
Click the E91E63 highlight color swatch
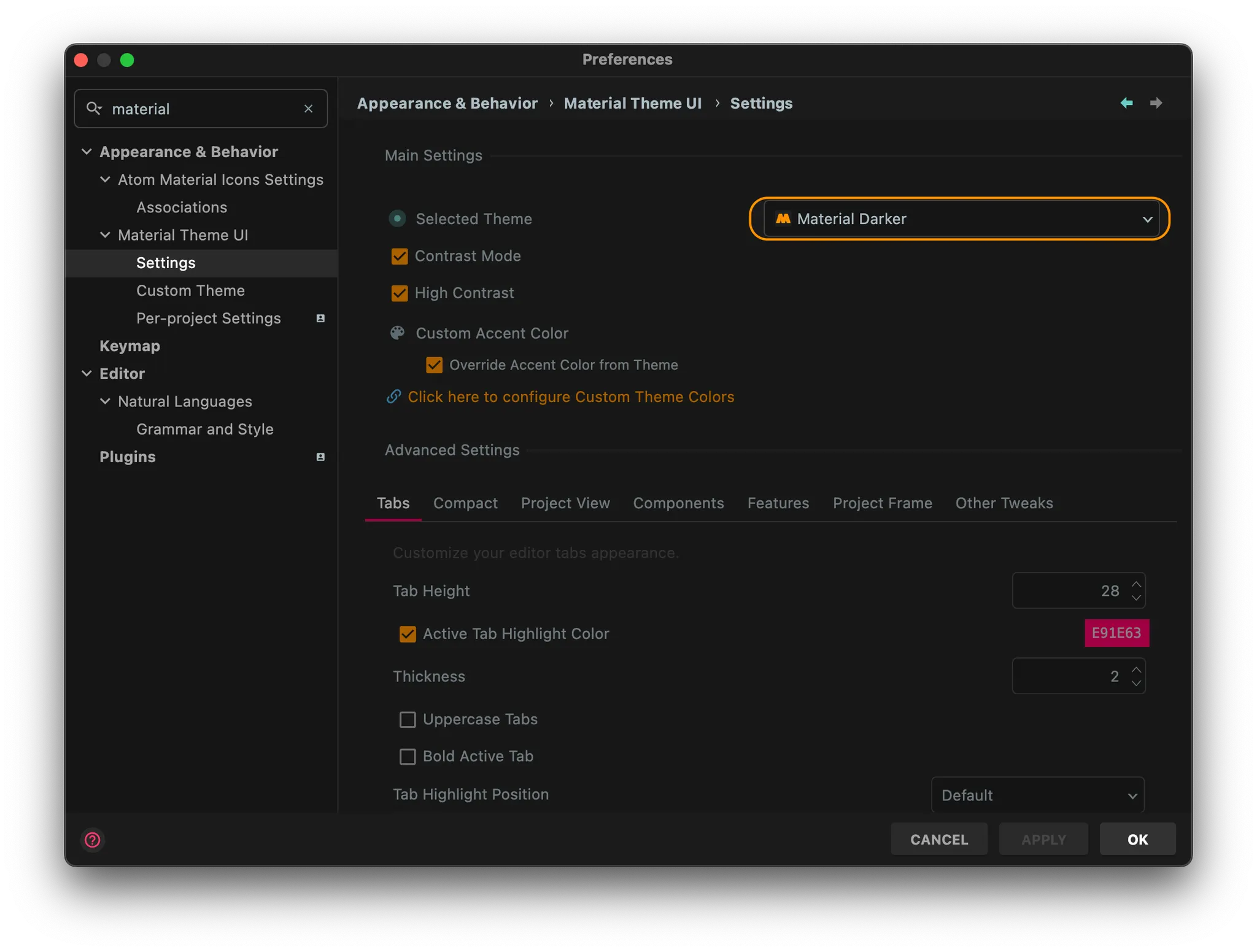pyautogui.click(x=1116, y=633)
